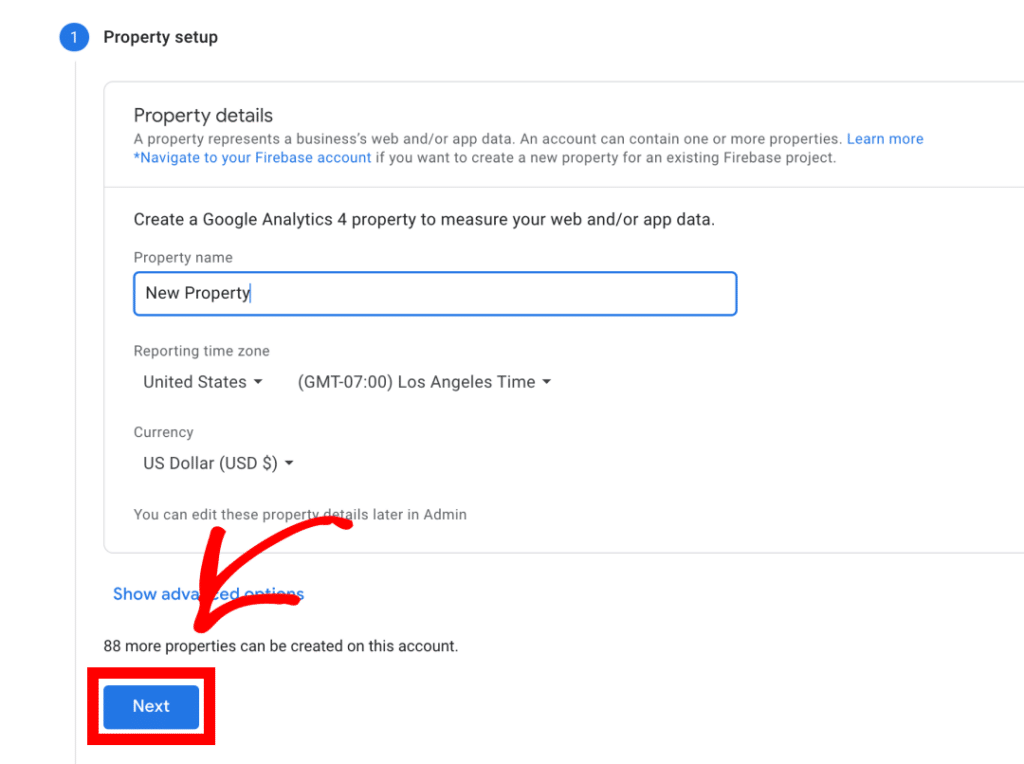Click the Reporting time zone label

pyautogui.click(x=201, y=351)
